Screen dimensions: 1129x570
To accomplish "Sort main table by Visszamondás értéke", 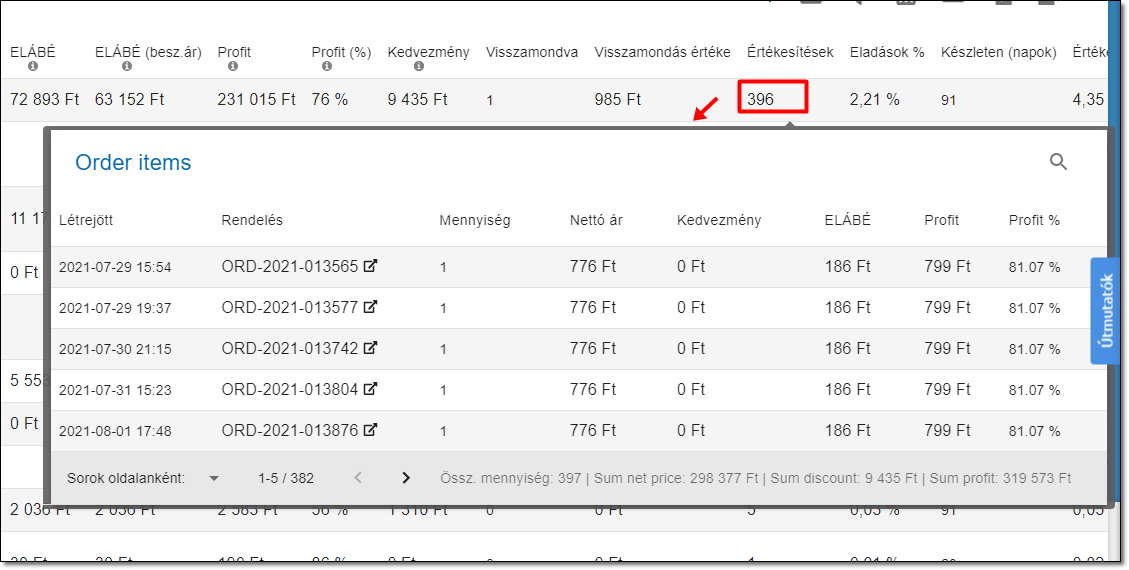I will pyautogui.click(x=662, y=52).
